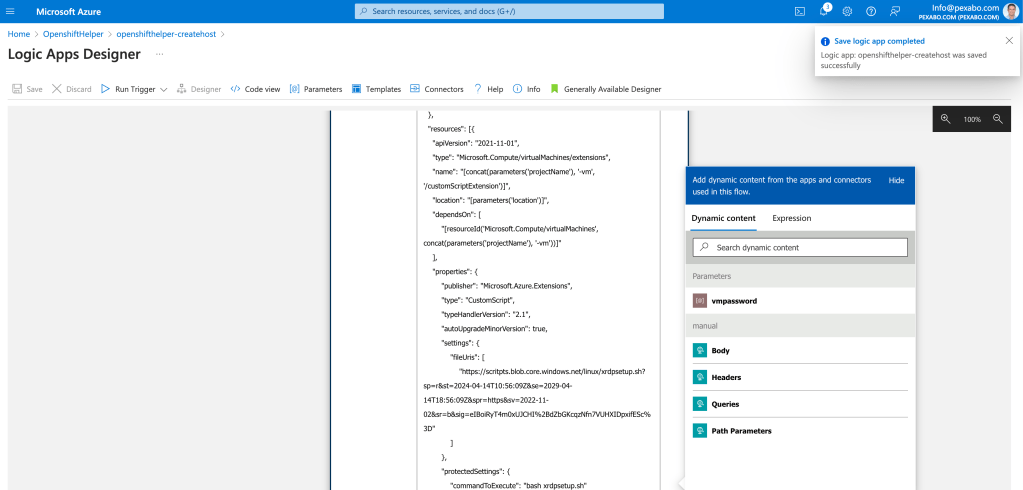Screen dimensions: 1023x490
Task: Click Info in the designer toolbar
Action: coord(527,89)
